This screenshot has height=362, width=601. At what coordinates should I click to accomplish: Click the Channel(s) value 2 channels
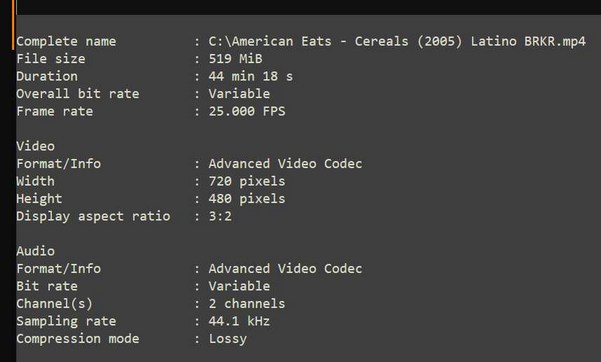pyautogui.click(x=247, y=304)
